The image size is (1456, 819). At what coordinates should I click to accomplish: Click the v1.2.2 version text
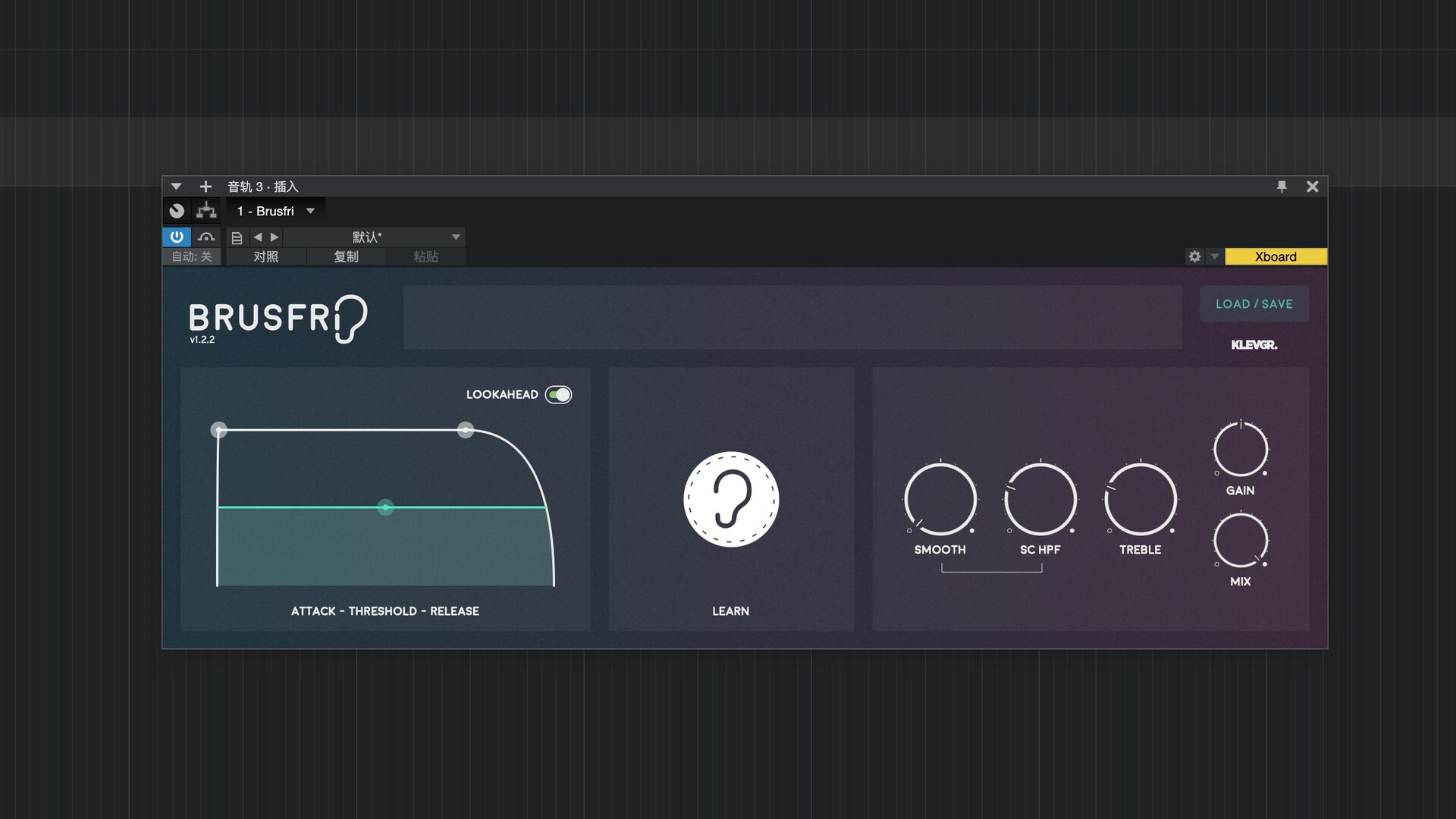(x=202, y=340)
